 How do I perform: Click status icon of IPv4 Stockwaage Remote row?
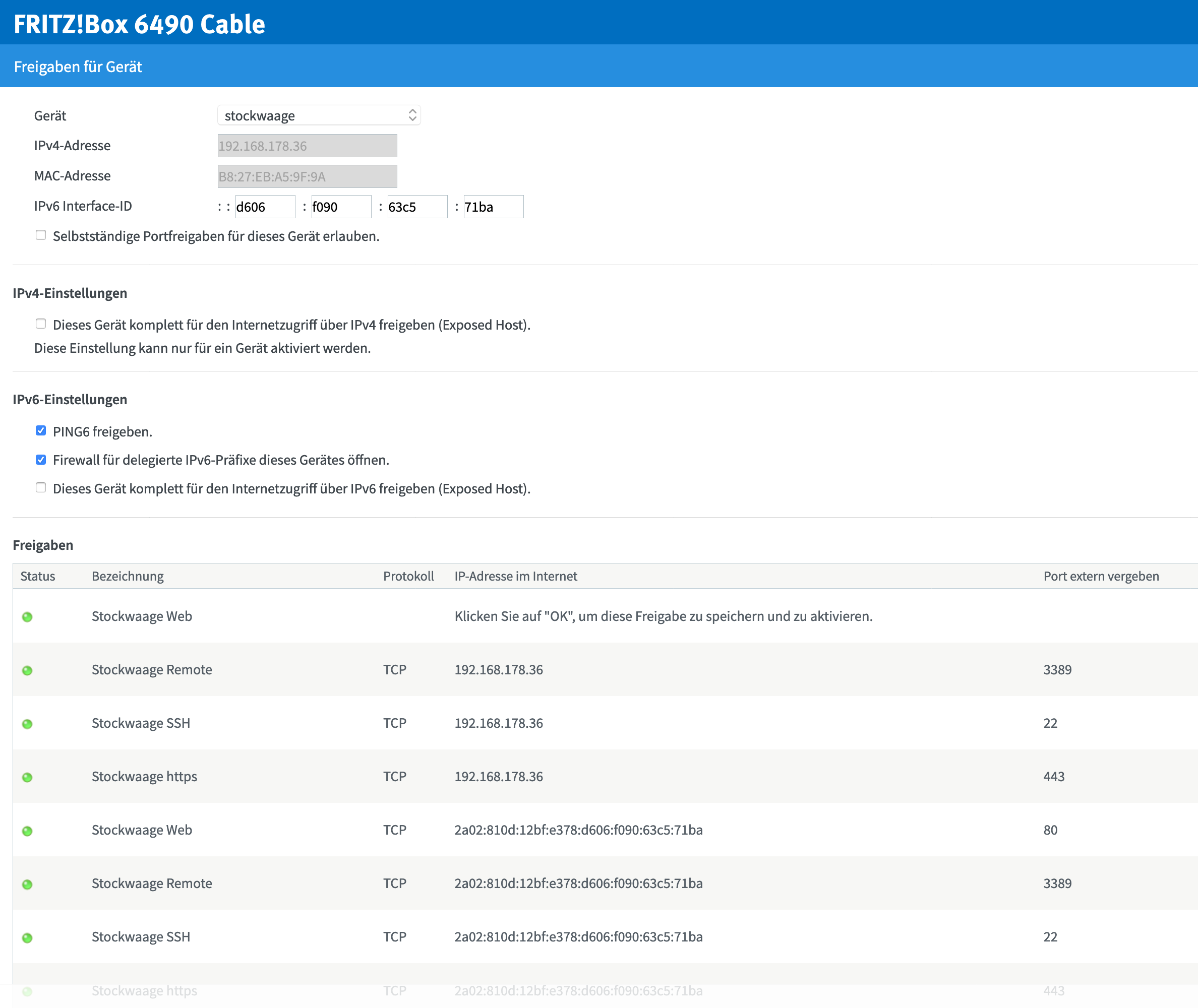27,670
